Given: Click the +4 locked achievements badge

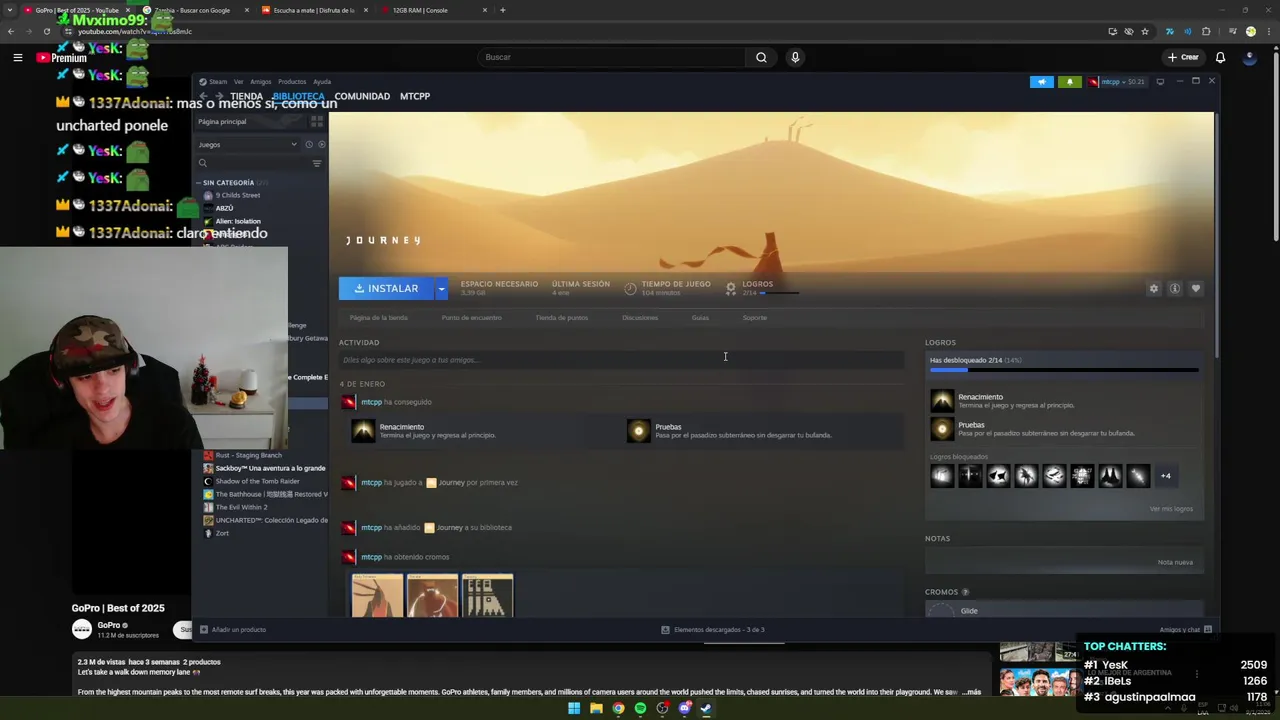Looking at the screenshot, I should click(x=1165, y=476).
